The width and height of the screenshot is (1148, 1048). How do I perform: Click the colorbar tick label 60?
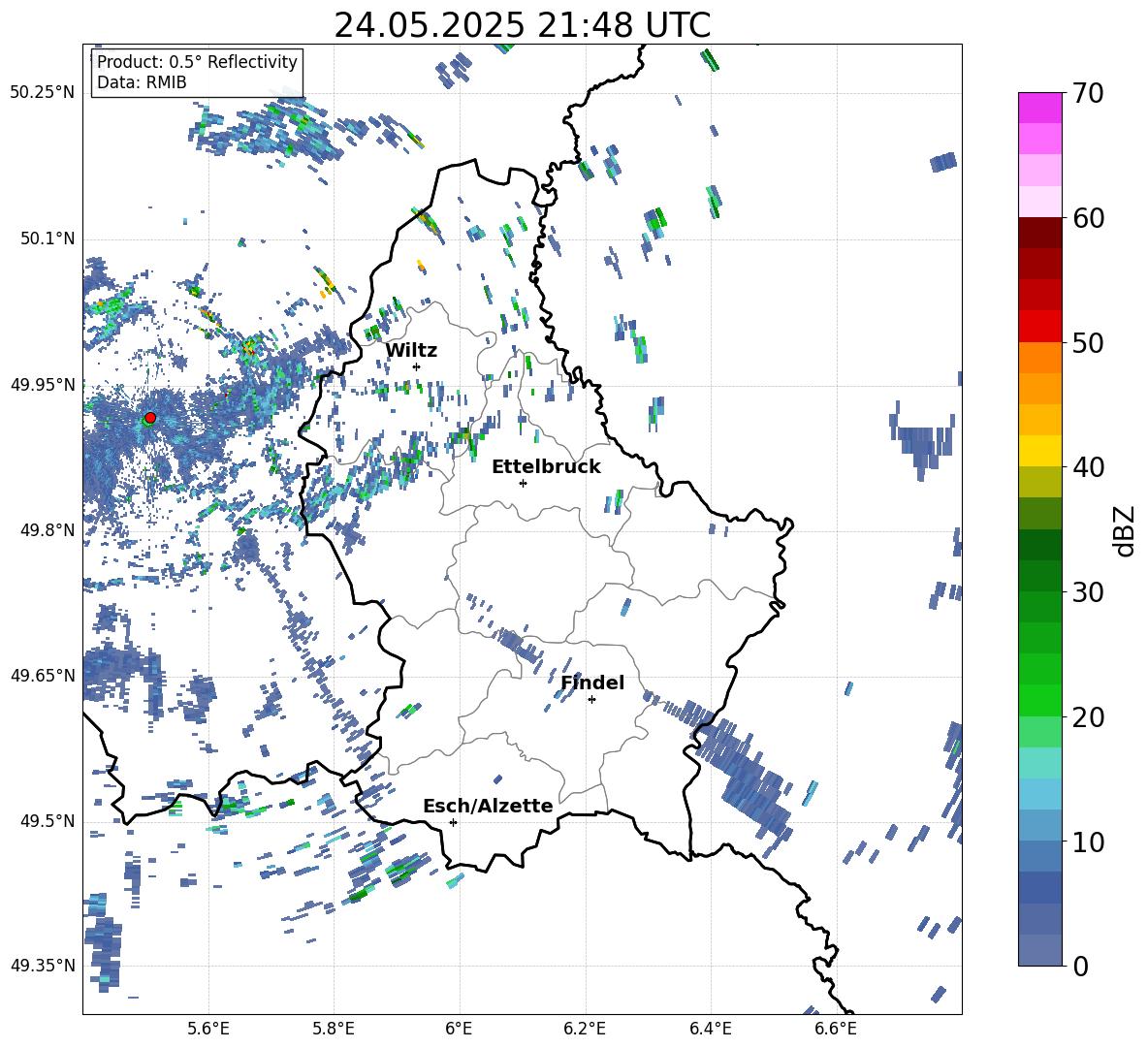pyautogui.click(x=1088, y=218)
